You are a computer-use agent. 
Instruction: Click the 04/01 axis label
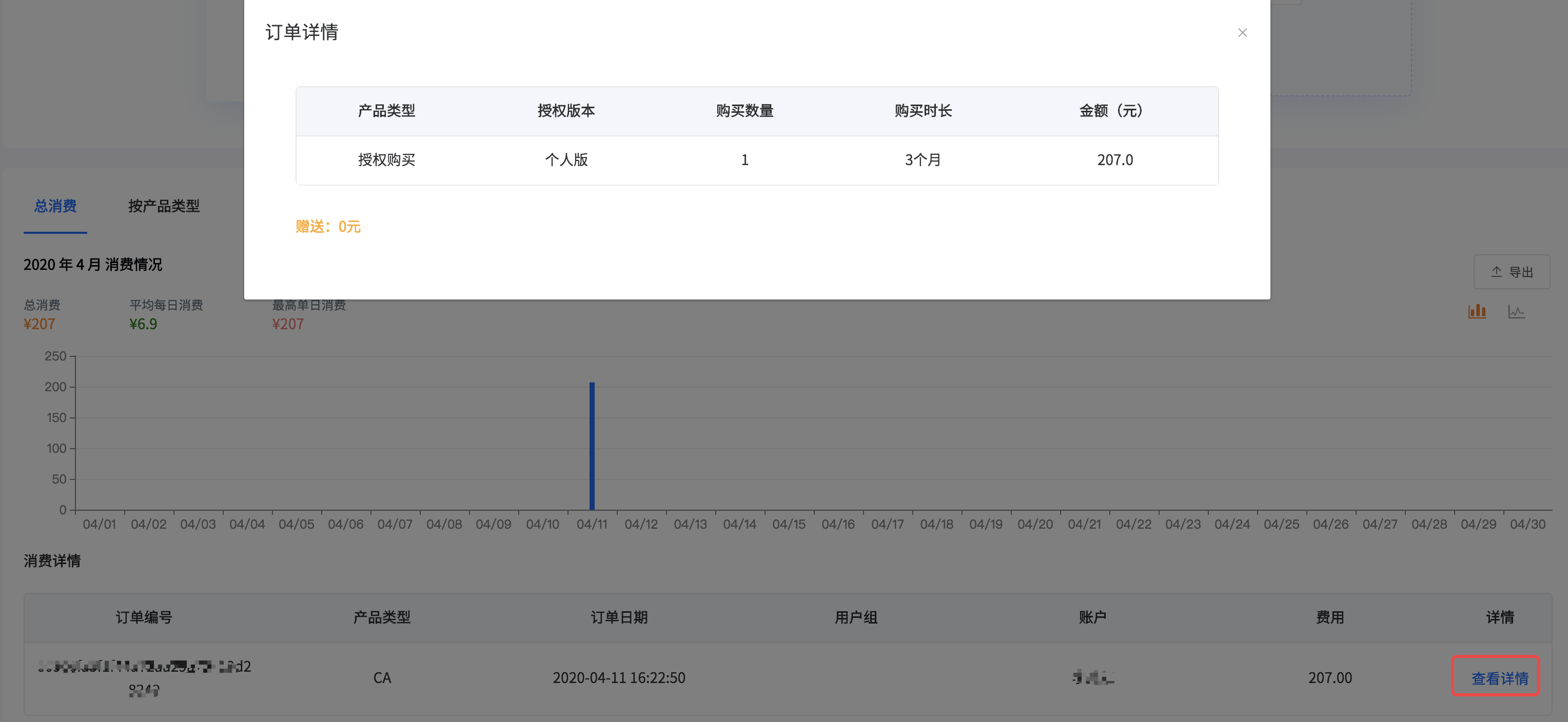coord(99,524)
